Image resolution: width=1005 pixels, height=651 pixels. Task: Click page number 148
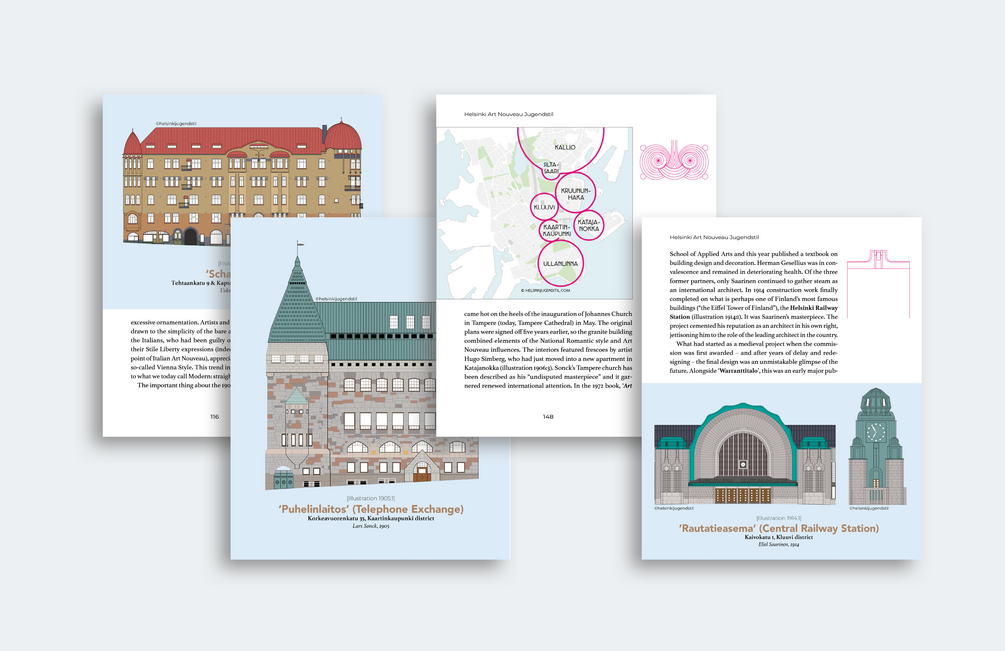pos(548,416)
